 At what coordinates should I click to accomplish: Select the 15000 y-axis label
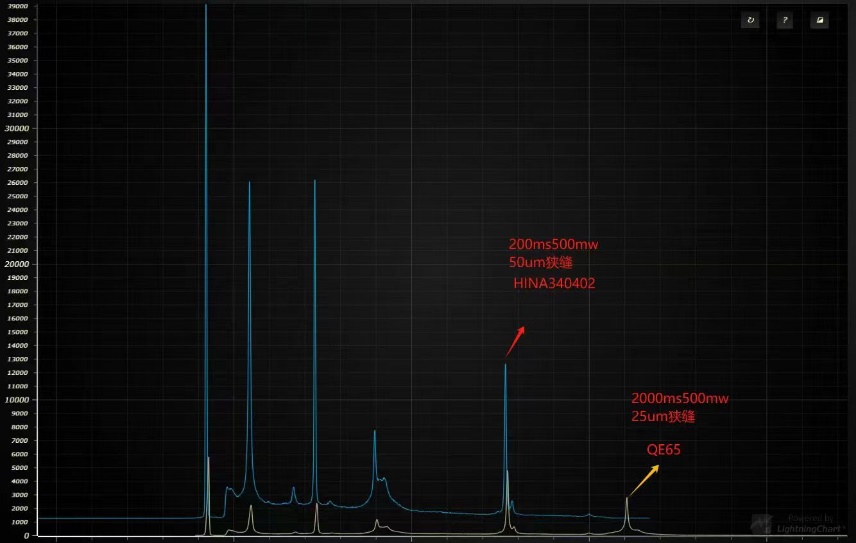click(x=17, y=332)
